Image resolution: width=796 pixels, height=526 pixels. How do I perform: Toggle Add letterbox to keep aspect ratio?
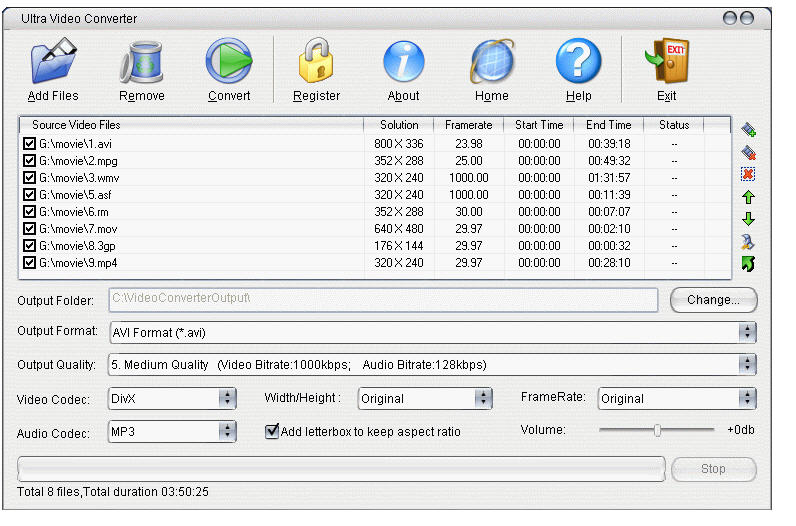pos(272,432)
